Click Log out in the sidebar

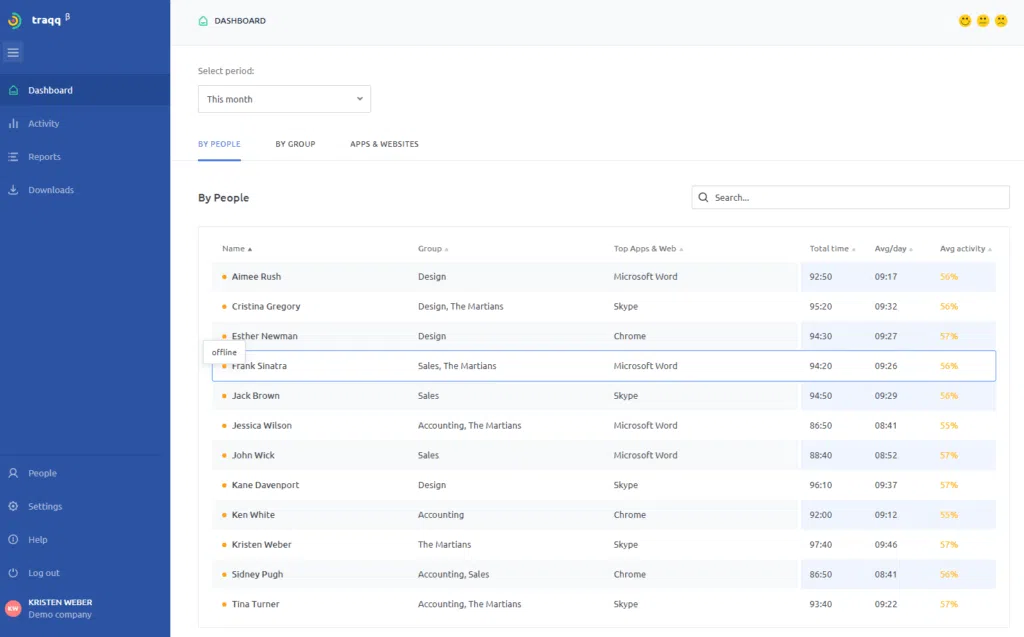tap(43, 573)
